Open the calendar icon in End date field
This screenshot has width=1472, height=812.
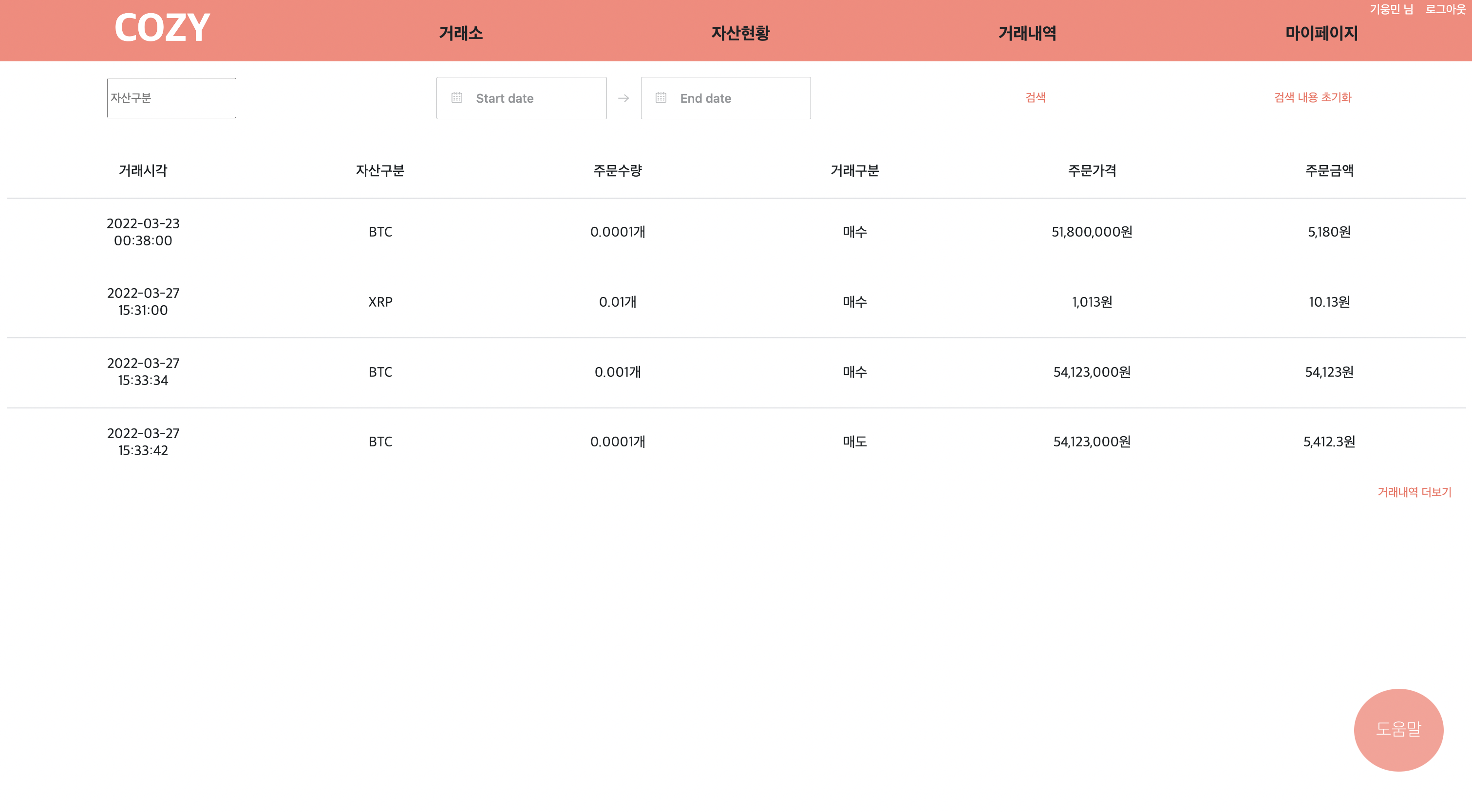pyautogui.click(x=661, y=98)
